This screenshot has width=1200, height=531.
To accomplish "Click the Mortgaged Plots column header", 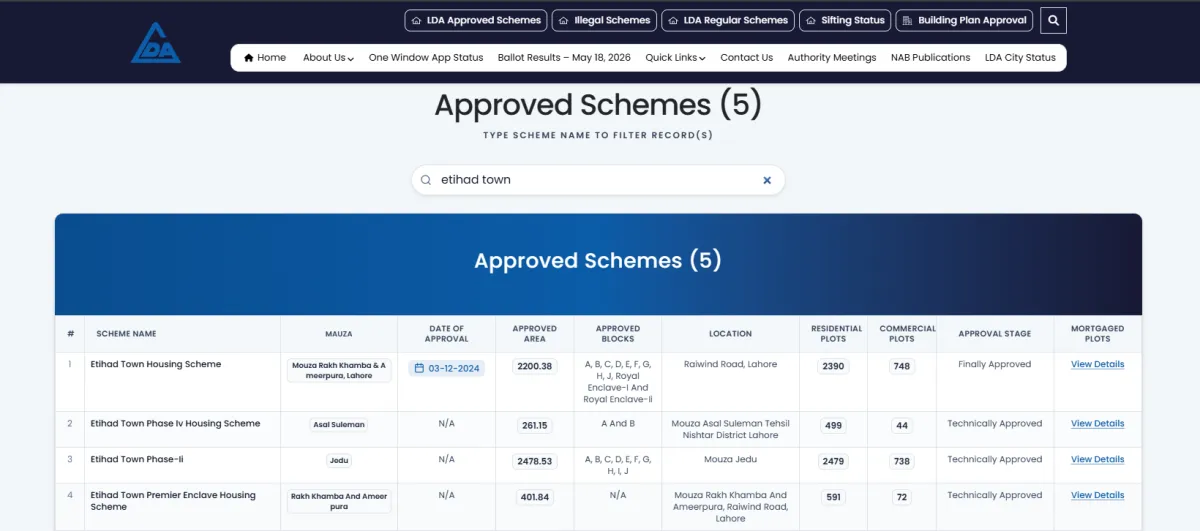I will (x=1097, y=334).
